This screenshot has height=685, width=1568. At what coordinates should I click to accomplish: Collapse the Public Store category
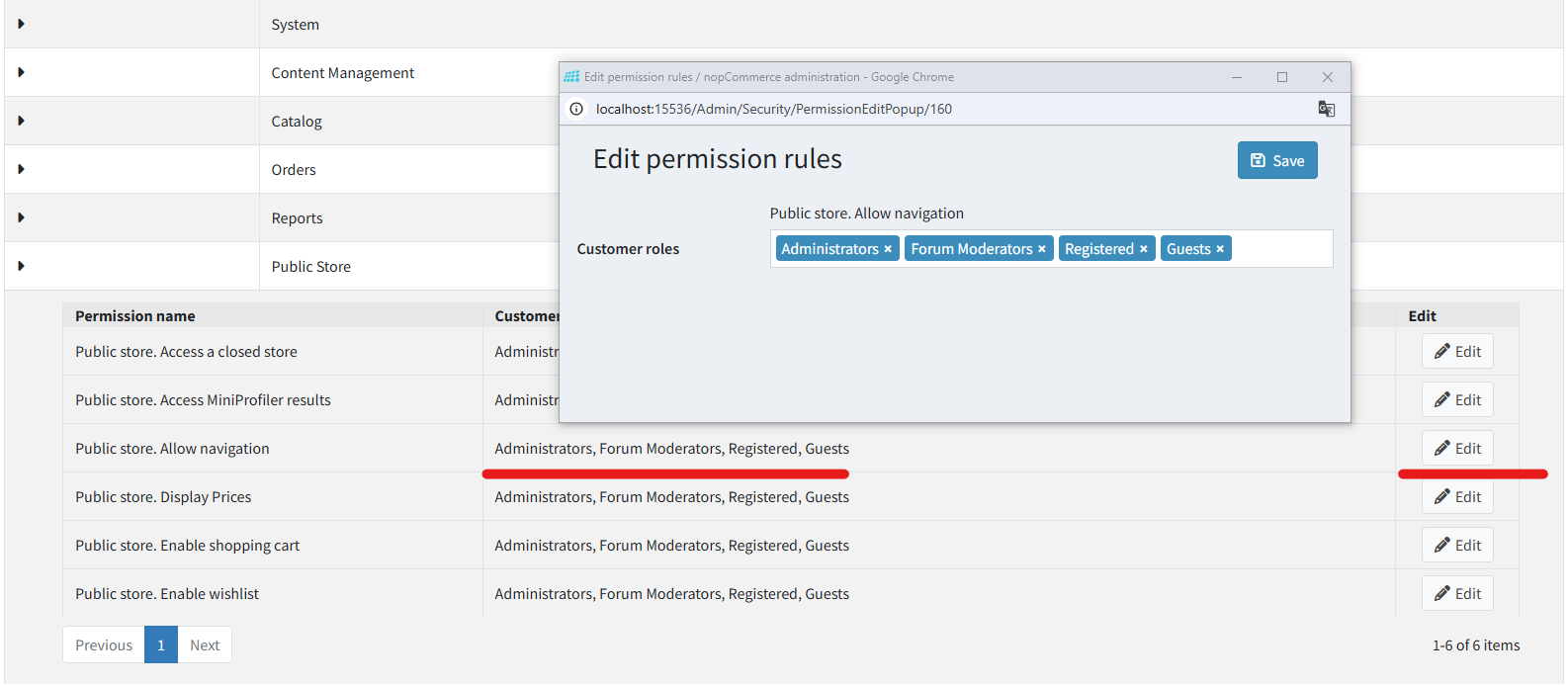pyautogui.click(x=21, y=266)
